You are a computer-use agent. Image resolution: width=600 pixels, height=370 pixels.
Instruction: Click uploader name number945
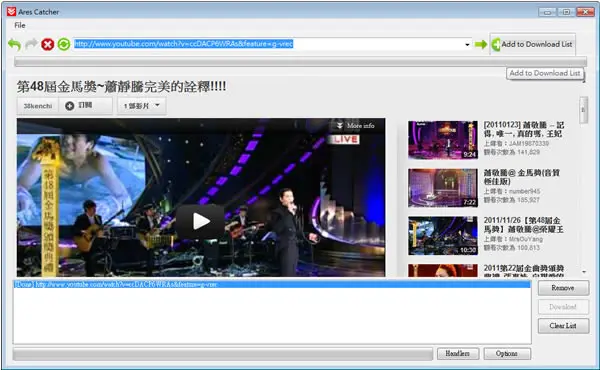pyautogui.click(x=524, y=191)
